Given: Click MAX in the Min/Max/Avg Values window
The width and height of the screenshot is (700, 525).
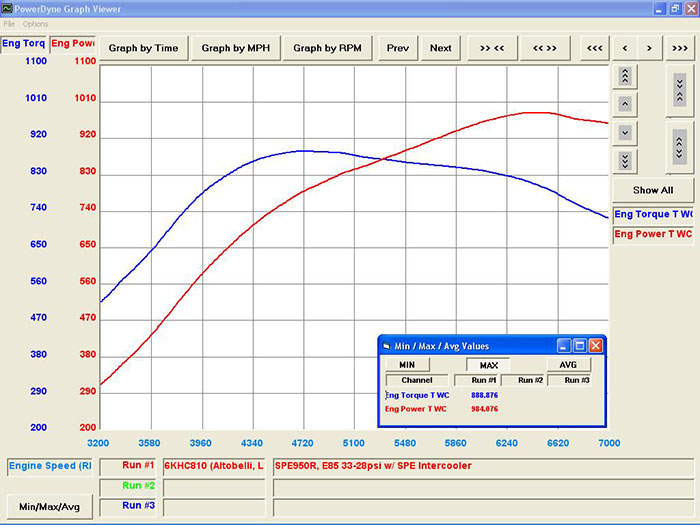Looking at the screenshot, I should point(488,365).
